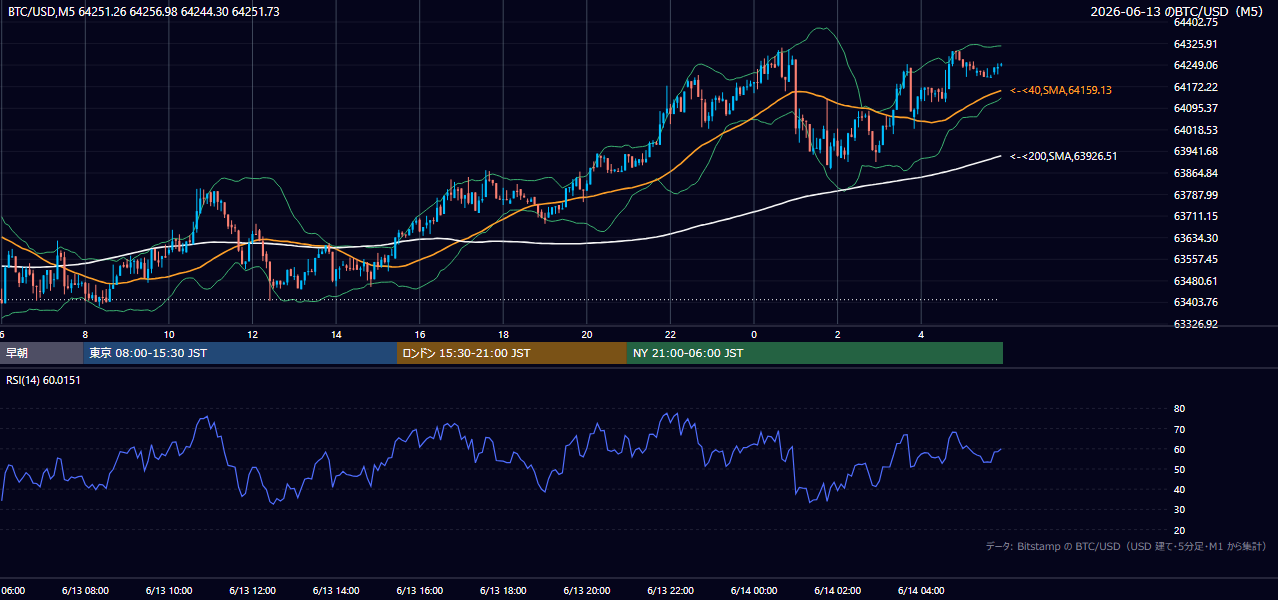Click price axis value 63326.92
The image size is (1278, 600).
[x=1195, y=324]
